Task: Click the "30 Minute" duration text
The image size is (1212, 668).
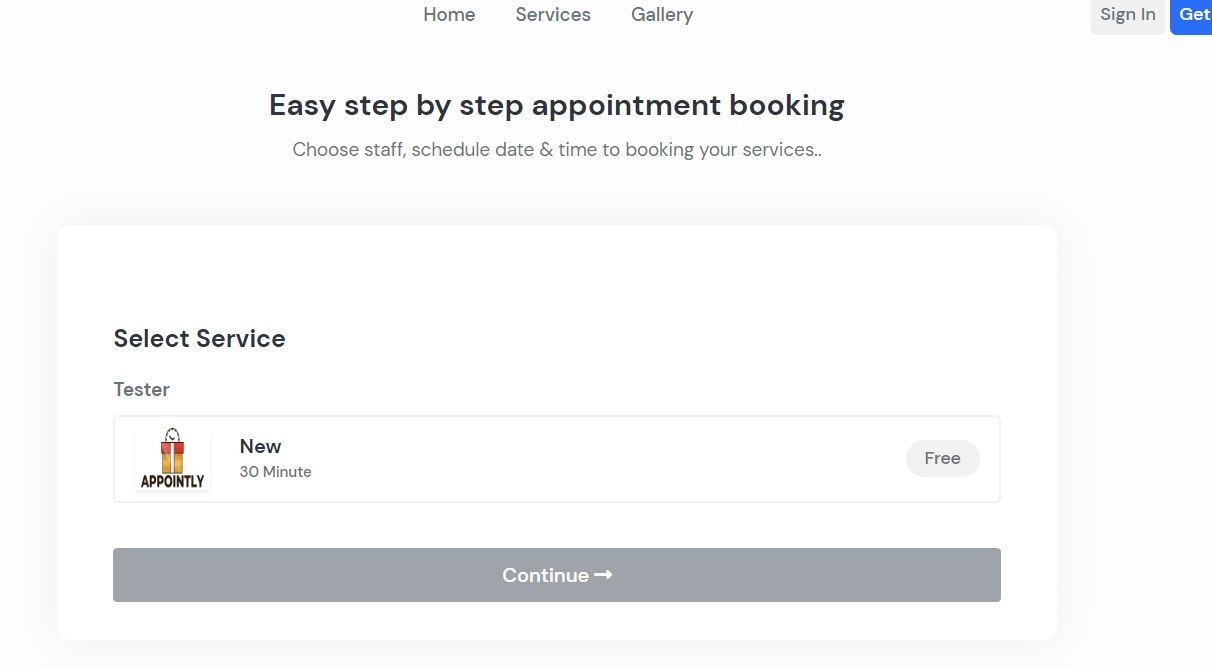Action: (x=275, y=472)
